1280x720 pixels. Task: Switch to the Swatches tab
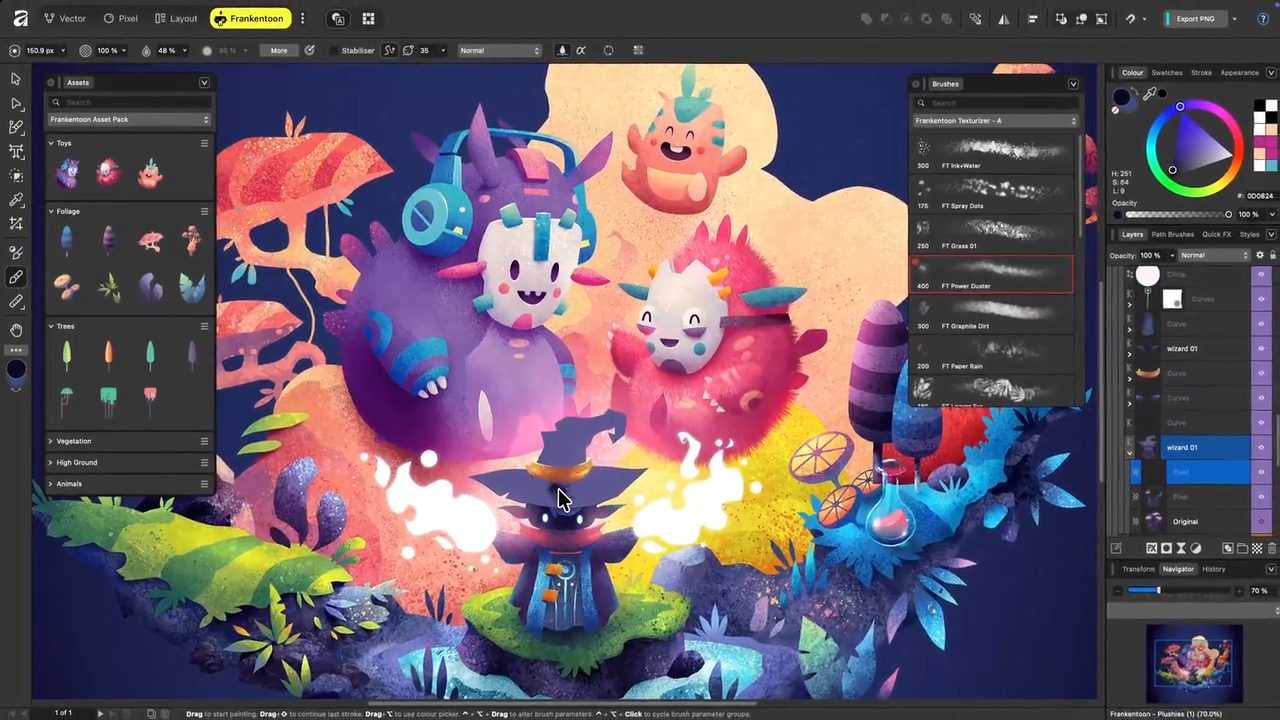click(1166, 73)
